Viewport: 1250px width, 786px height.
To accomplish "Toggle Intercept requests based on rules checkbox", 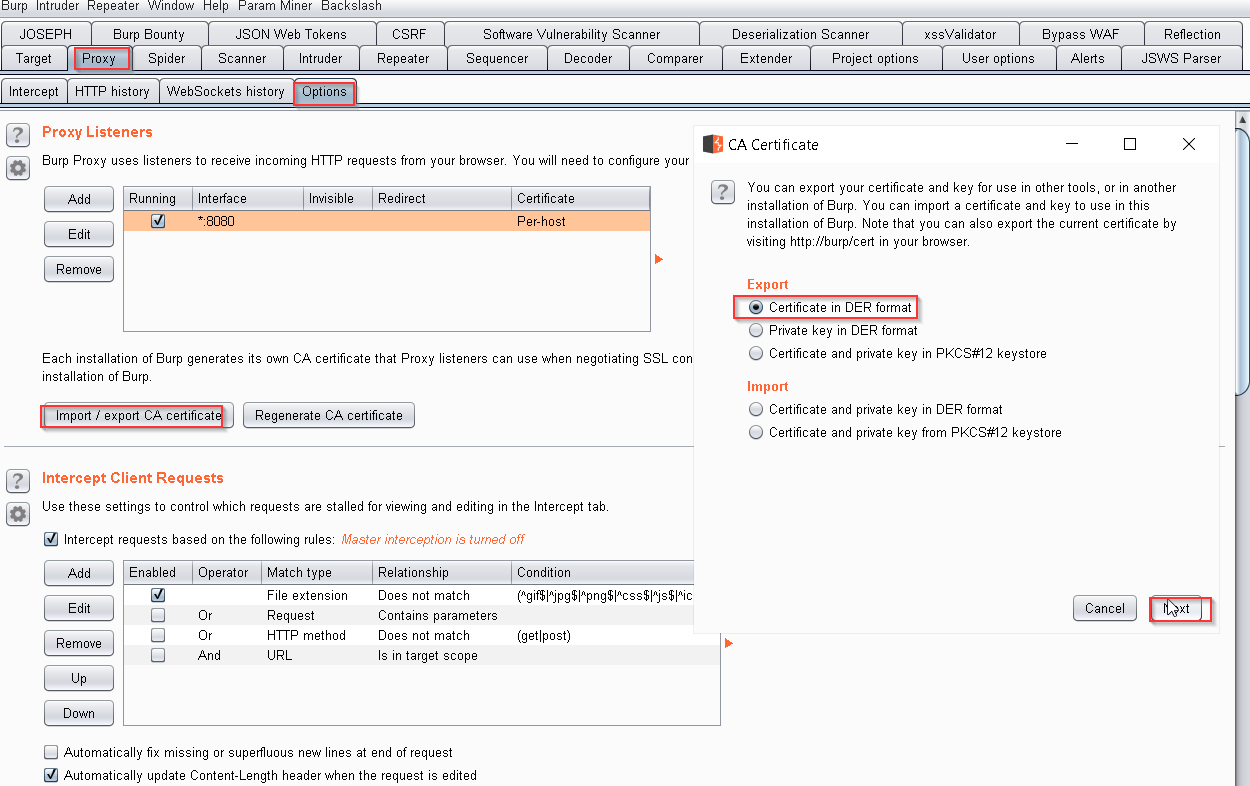I will pos(51,539).
